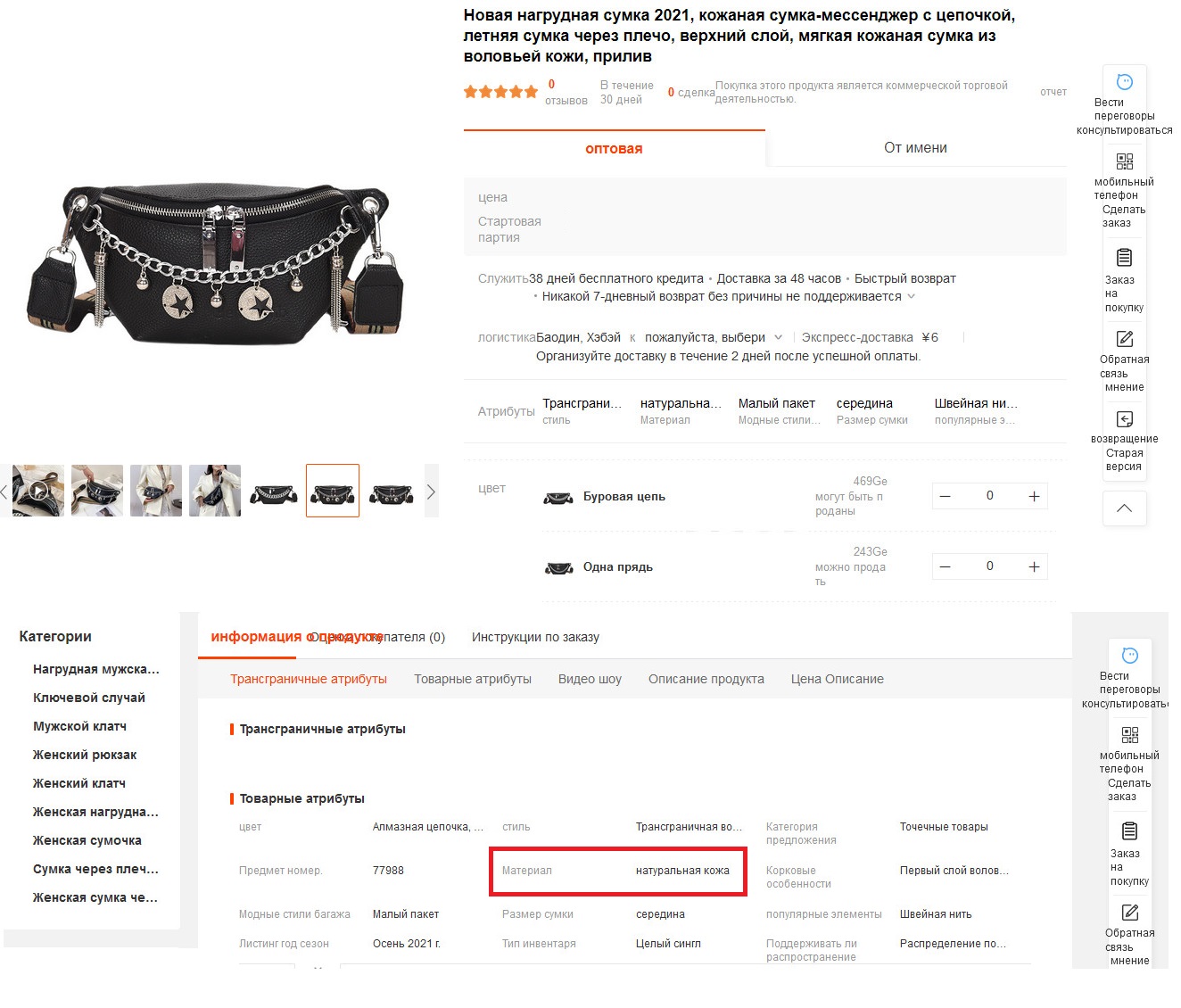Open the purchase order clipboard icon
Screen dimensions: 1181x1008
(1125, 258)
